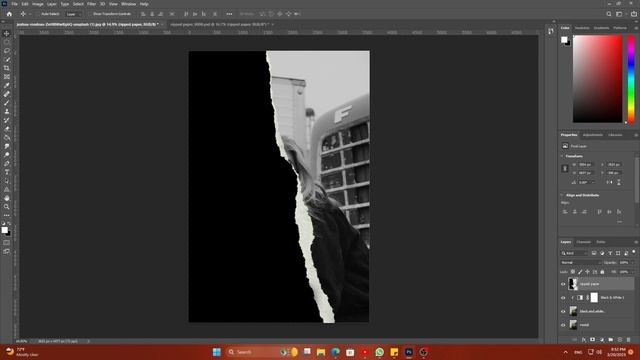Open the Auto-Select Layer dropdown
Screen dimensions: 640x360
coord(73,14)
